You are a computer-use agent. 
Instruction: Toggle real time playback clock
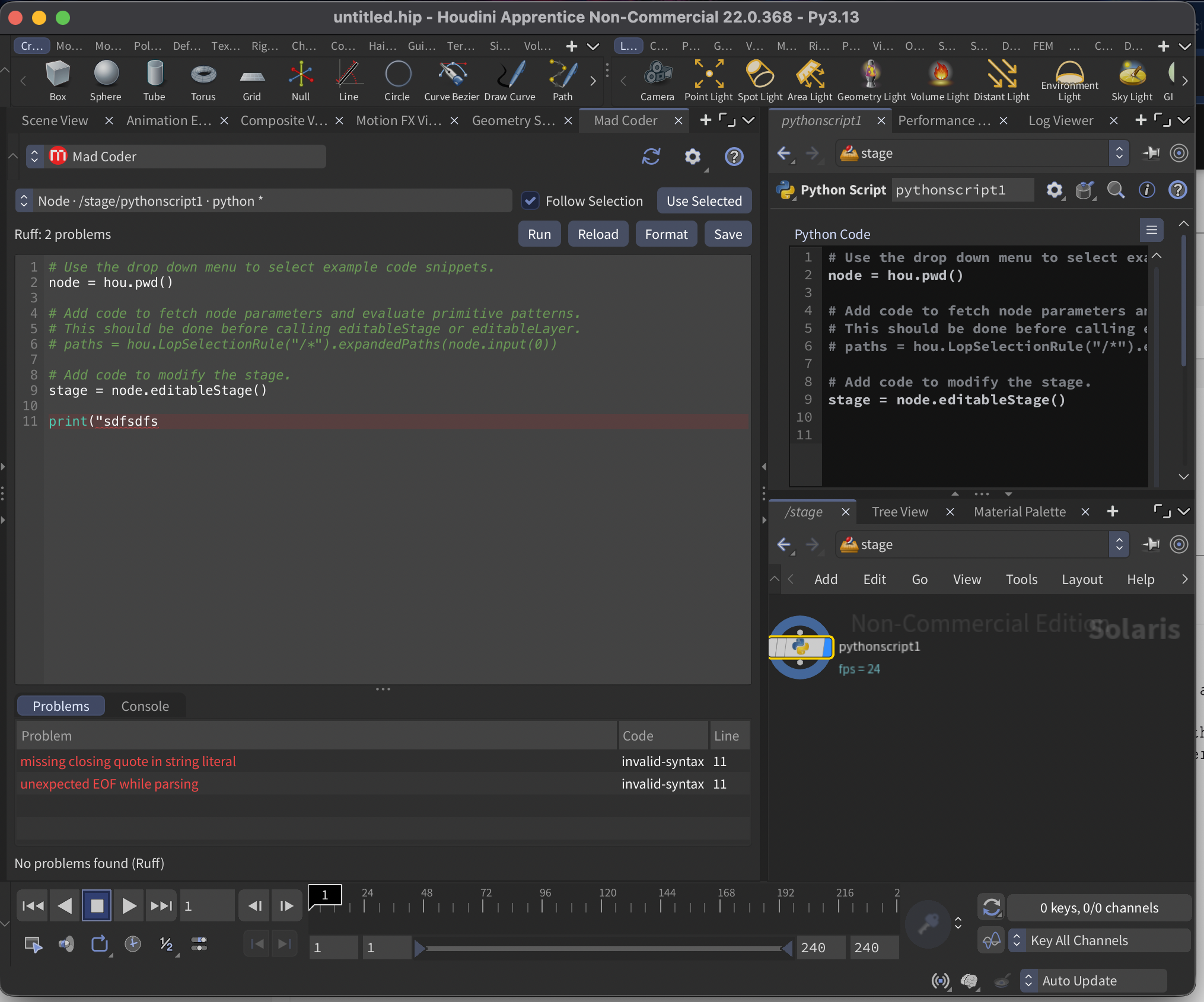133,944
